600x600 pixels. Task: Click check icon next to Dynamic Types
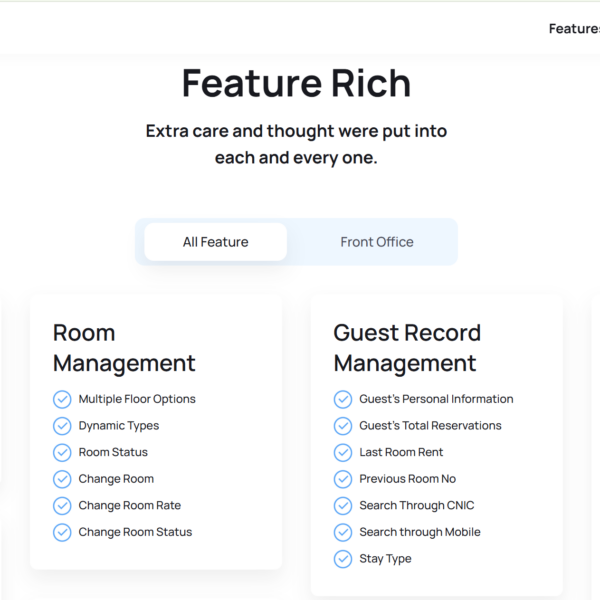click(x=62, y=426)
